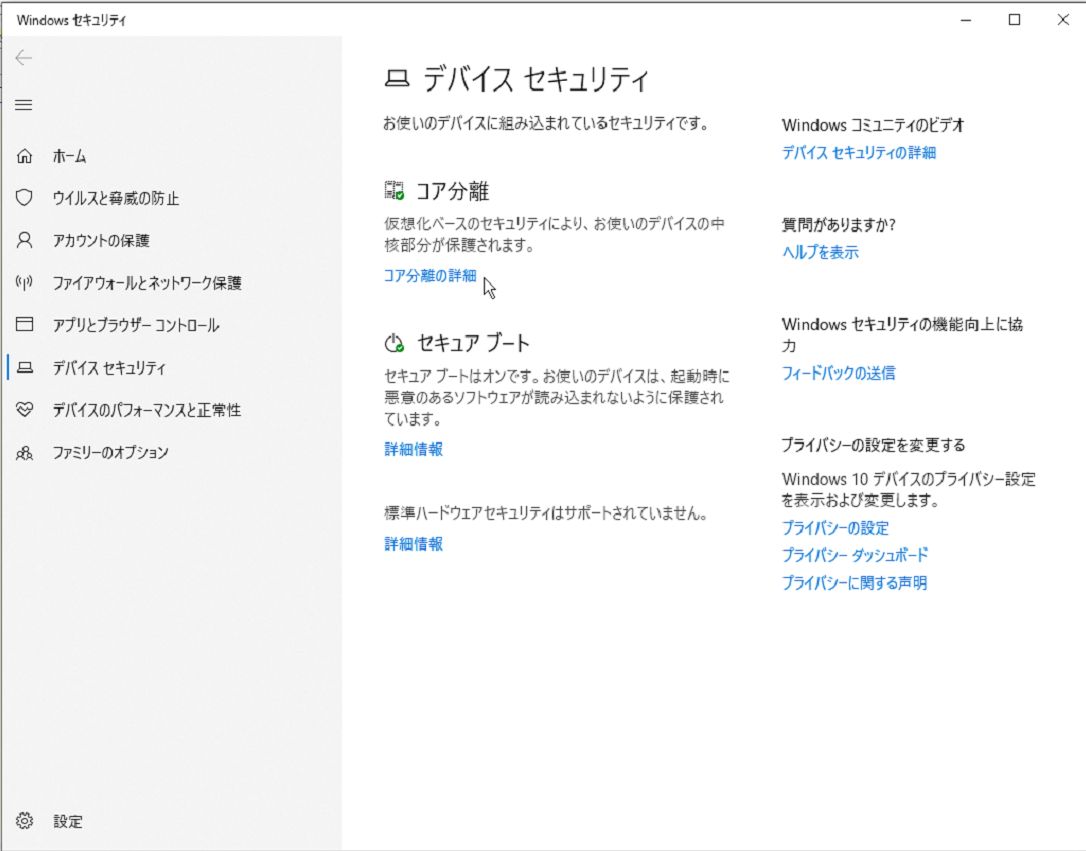Screen dimensions: 1086x851
Task: Click デバイス セキュリティの詳細 video link
Action: 856,152
